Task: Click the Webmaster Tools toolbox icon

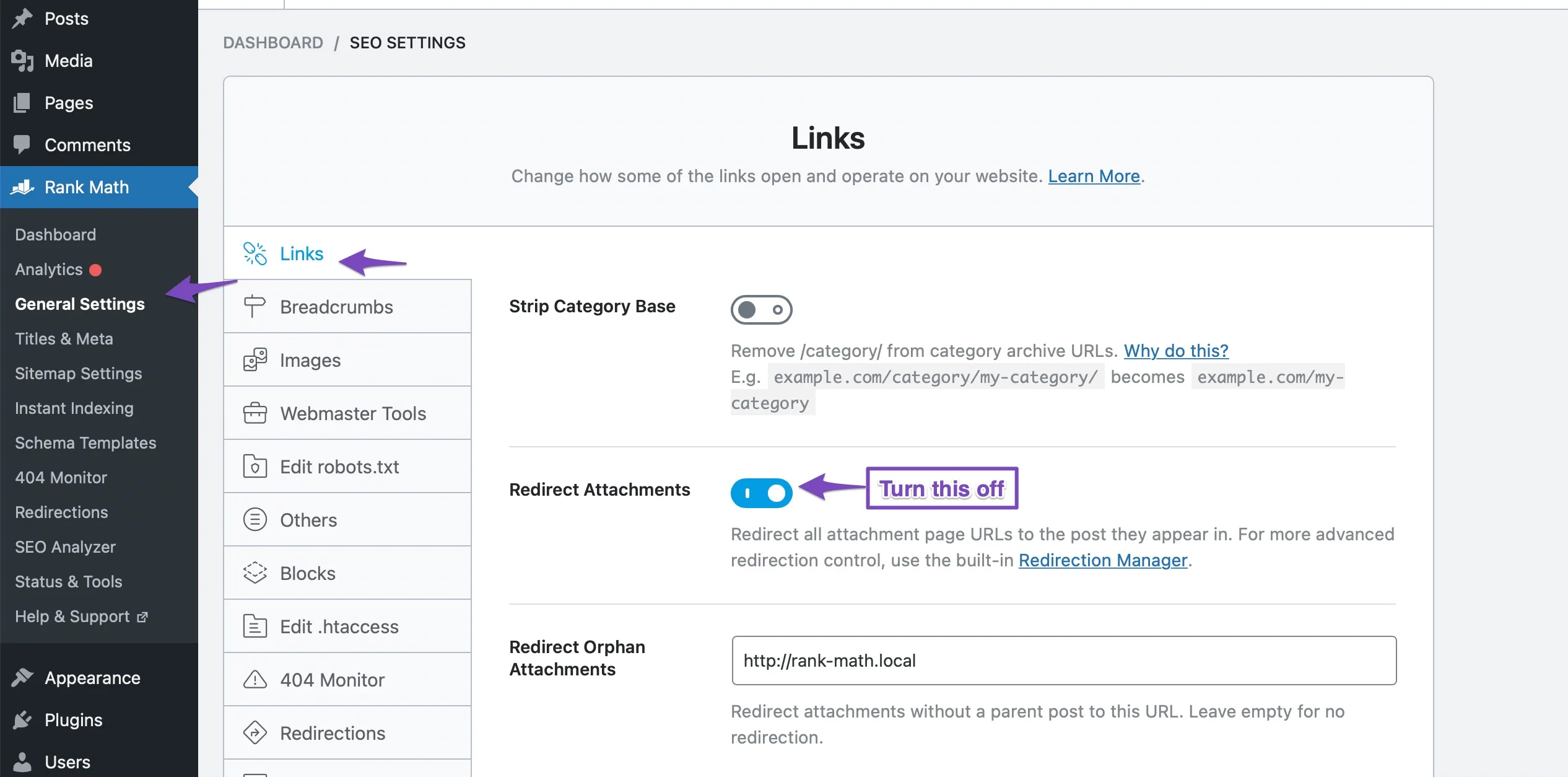Action: [255, 413]
